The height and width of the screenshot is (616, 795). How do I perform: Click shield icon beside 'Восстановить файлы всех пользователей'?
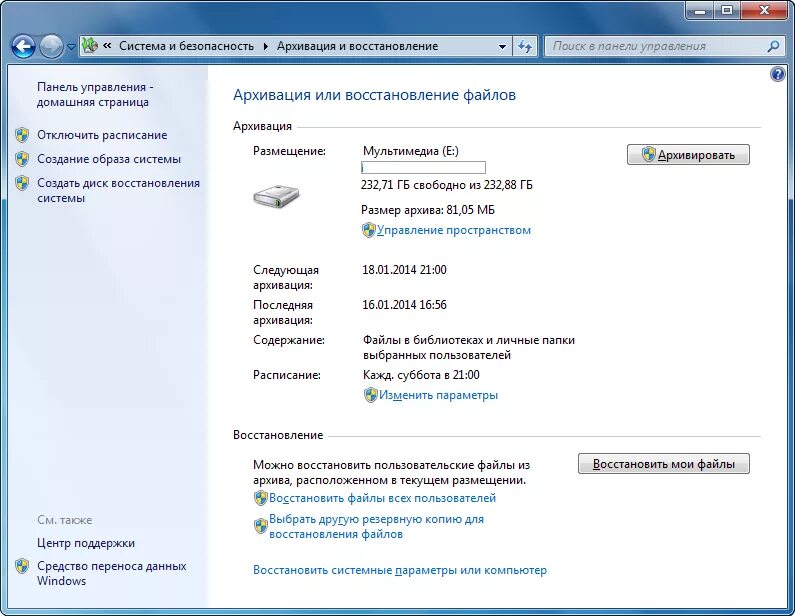[261, 498]
